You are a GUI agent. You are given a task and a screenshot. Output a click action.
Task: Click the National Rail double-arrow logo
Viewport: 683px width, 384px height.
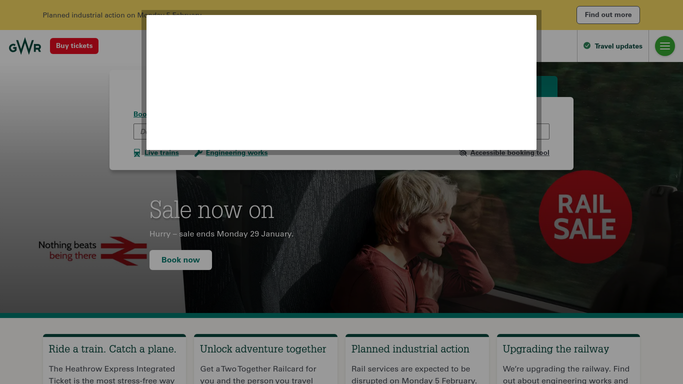click(x=124, y=251)
